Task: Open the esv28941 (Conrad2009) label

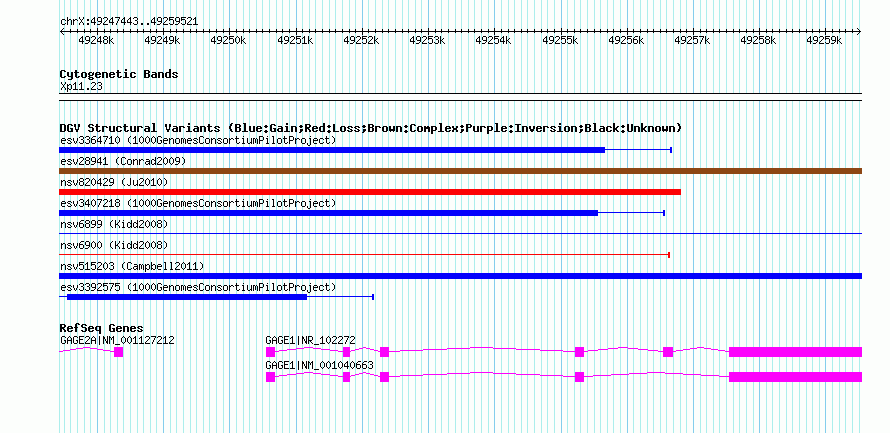Action: (123, 161)
